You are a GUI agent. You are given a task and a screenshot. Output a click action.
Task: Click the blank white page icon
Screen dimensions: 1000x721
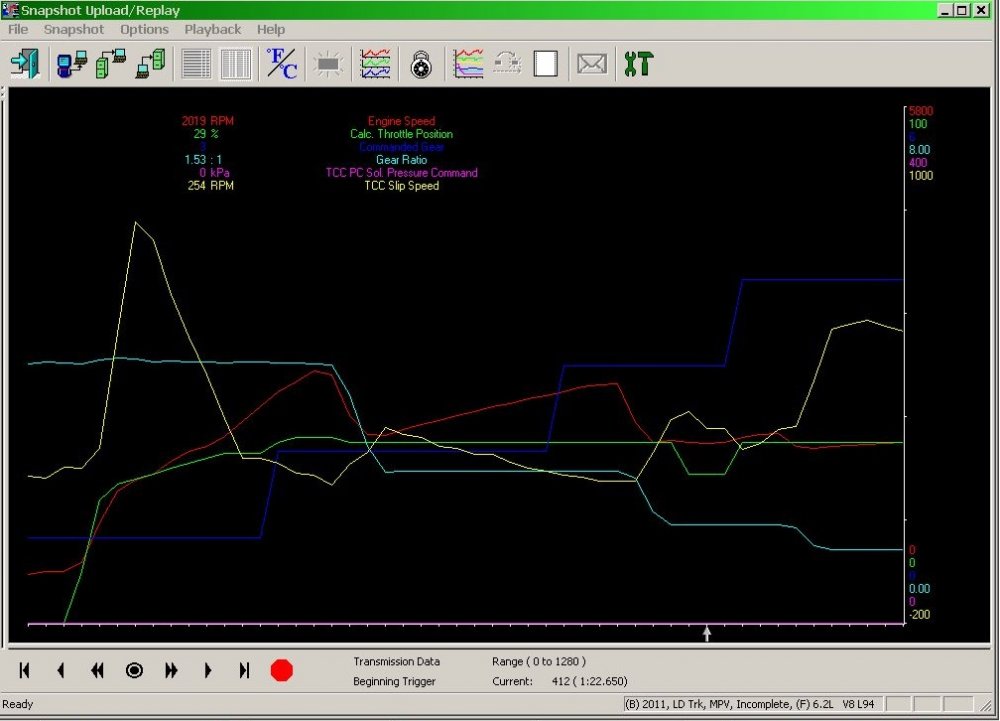coord(545,64)
